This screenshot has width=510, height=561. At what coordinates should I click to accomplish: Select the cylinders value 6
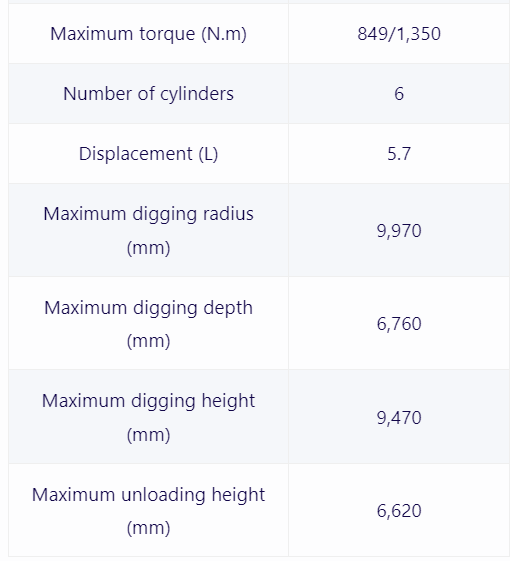pos(399,94)
